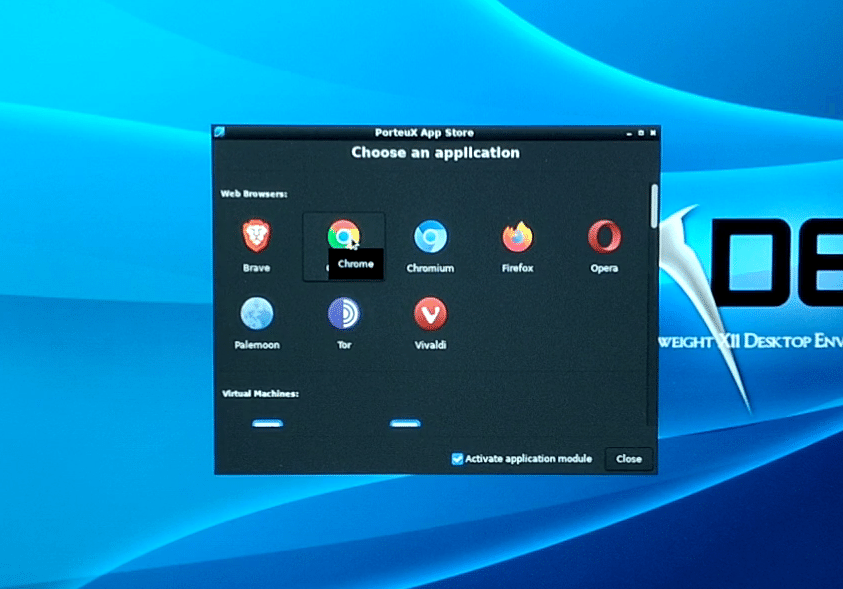Viewport: 843px width, 589px height.
Task: Click the Firefox label text
Action: click(517, 268)
